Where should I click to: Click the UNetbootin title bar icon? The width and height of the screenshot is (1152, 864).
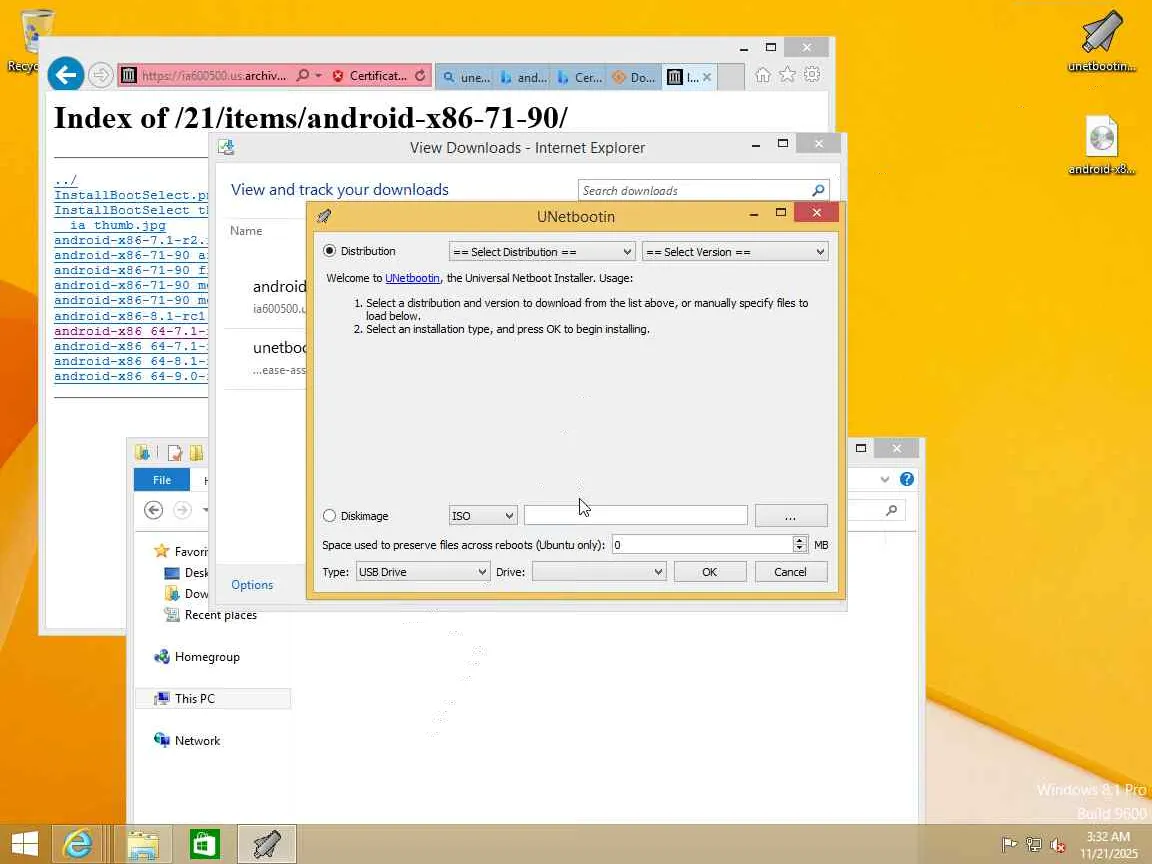pos(324,216)
